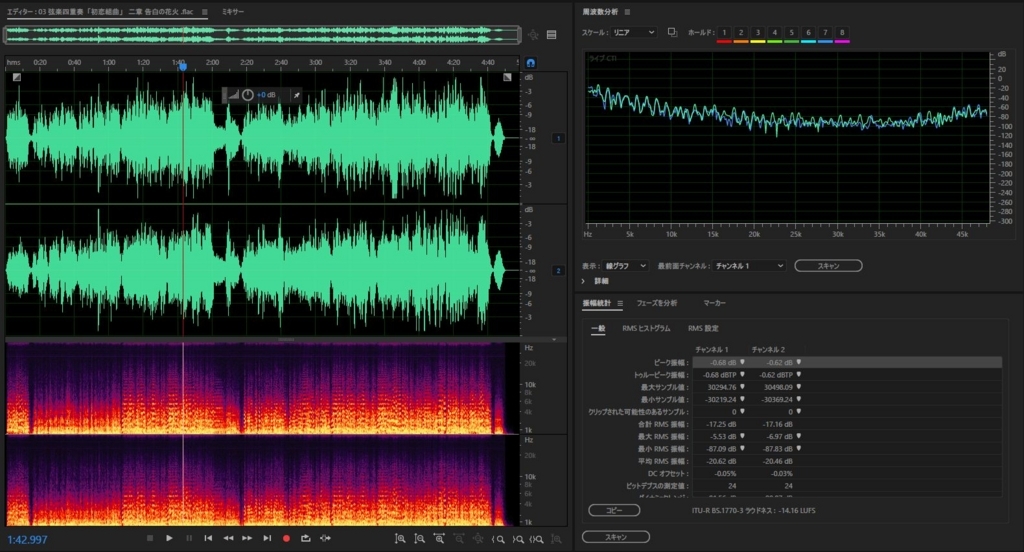
Task: Click Zoom to Selection icon
Action: coord(536,539)
